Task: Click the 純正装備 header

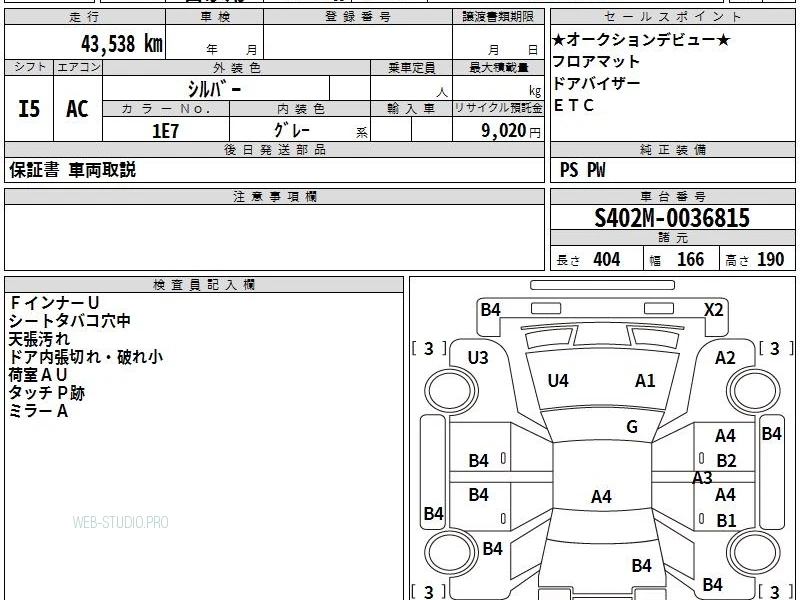Action: (672, 149)
